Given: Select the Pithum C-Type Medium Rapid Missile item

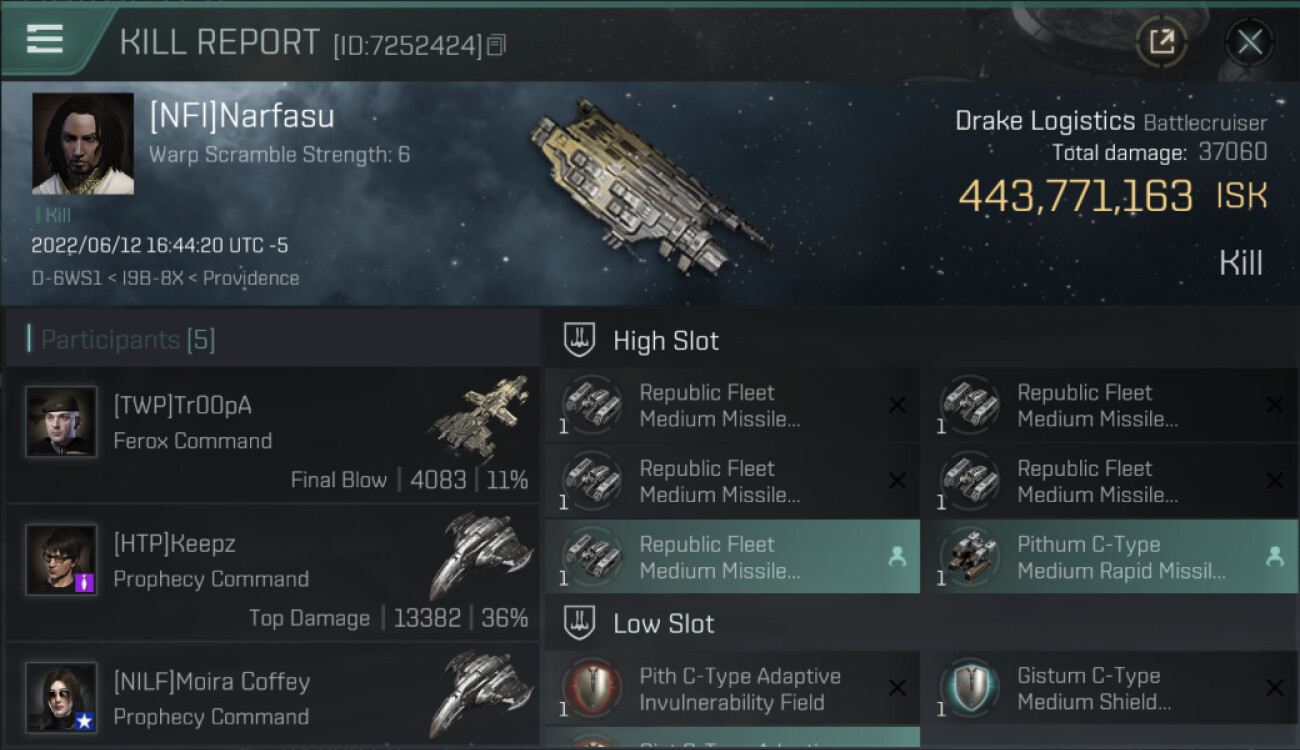Looking at the screenshot, I should pos(1110,557).
